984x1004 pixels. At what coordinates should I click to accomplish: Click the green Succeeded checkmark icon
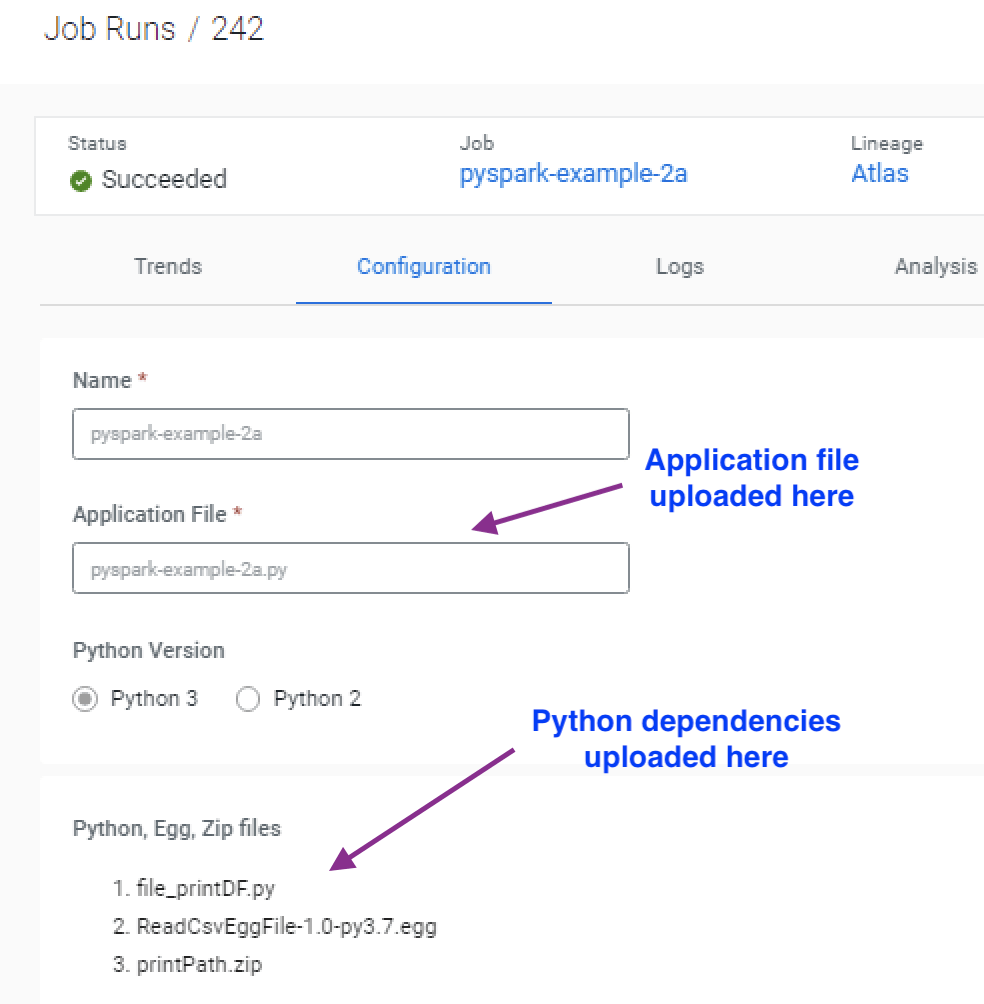[x=82, y=181]
